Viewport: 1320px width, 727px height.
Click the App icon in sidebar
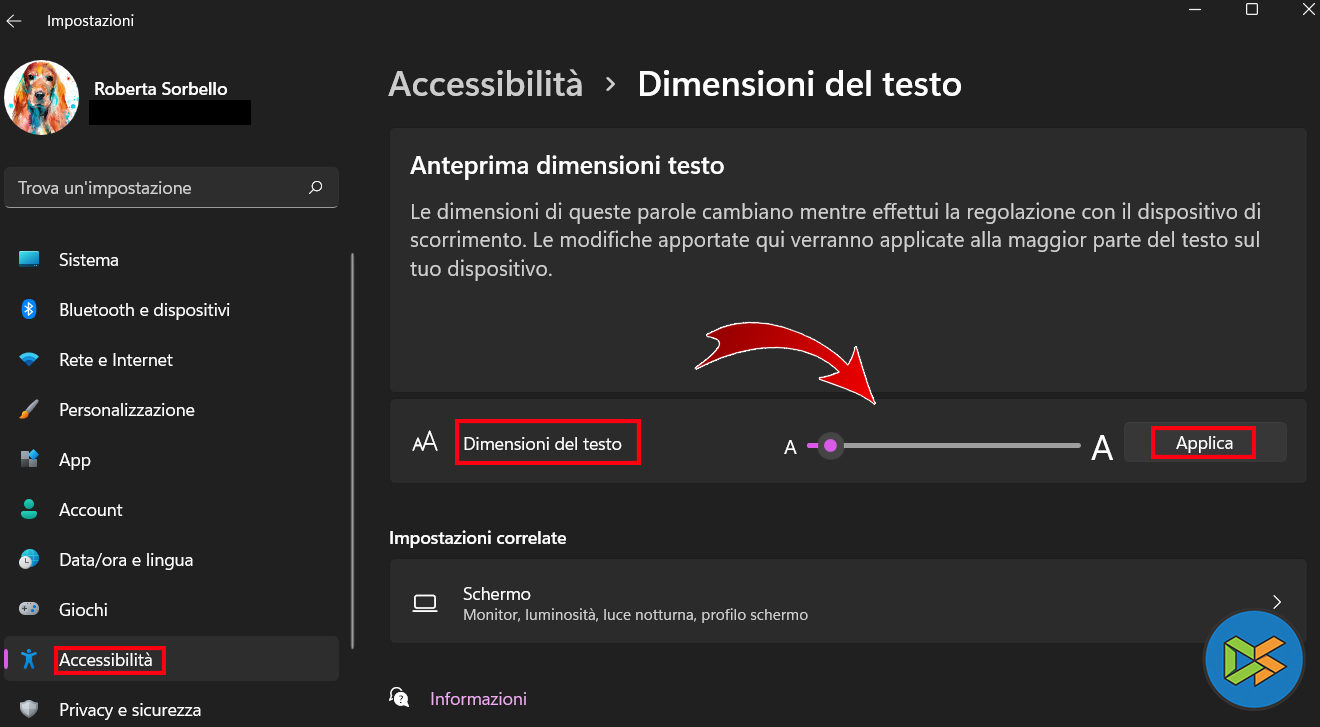[29, 460]
